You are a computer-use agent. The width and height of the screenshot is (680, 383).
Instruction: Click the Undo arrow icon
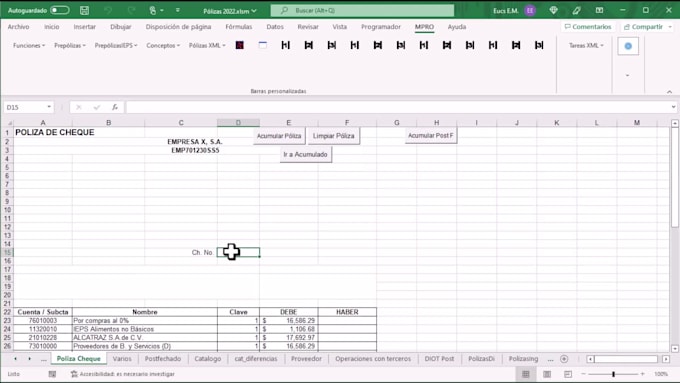(x=108, y=10)
